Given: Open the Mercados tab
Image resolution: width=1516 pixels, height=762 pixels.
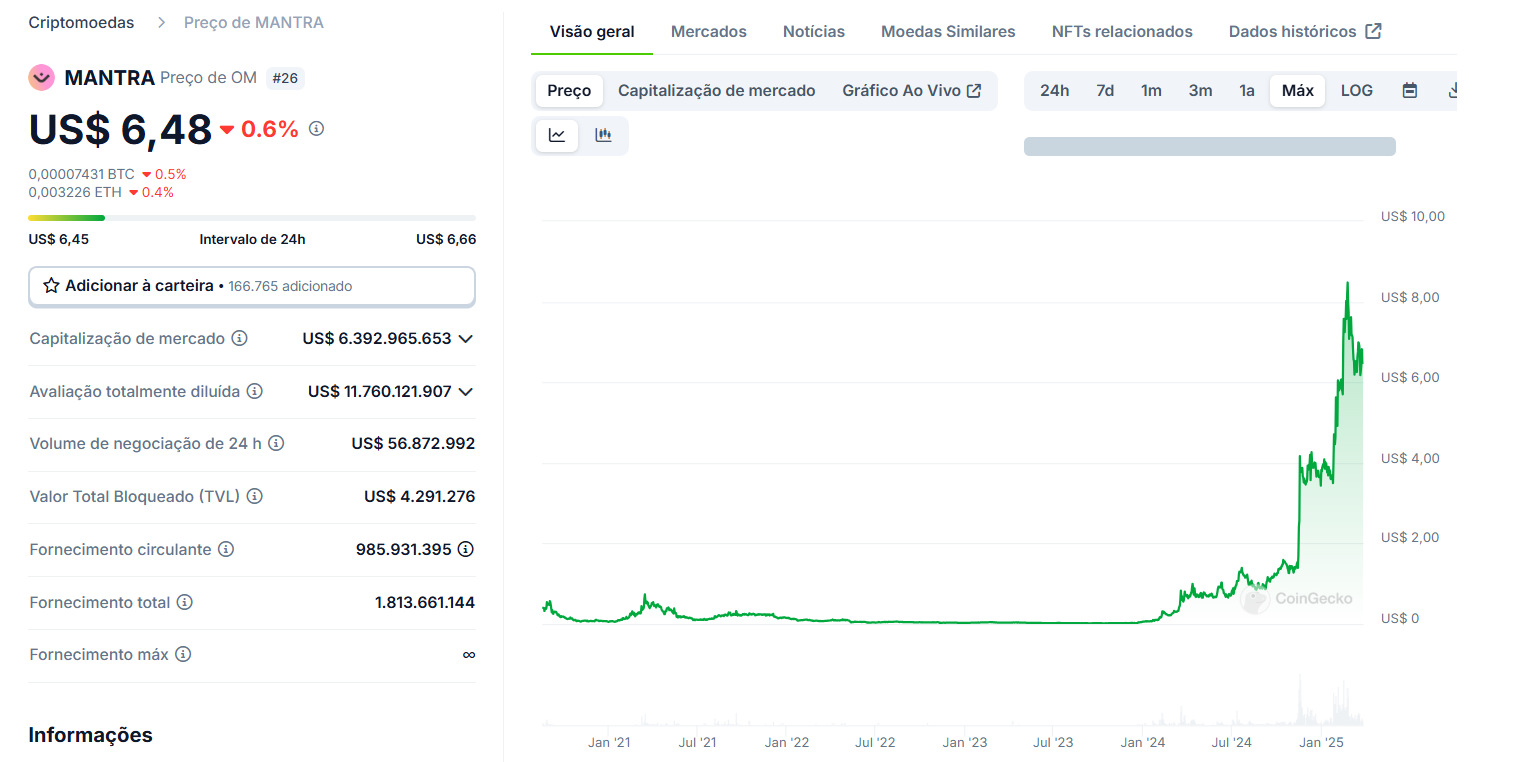Looking at the screenshot, I should click(709, 32).
